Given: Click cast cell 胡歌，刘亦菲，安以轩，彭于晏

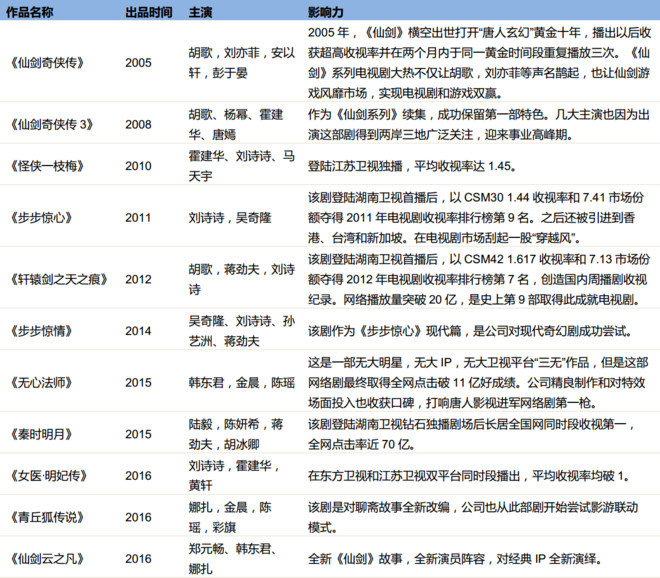Looking at the screenshot, I should point(242,63).
